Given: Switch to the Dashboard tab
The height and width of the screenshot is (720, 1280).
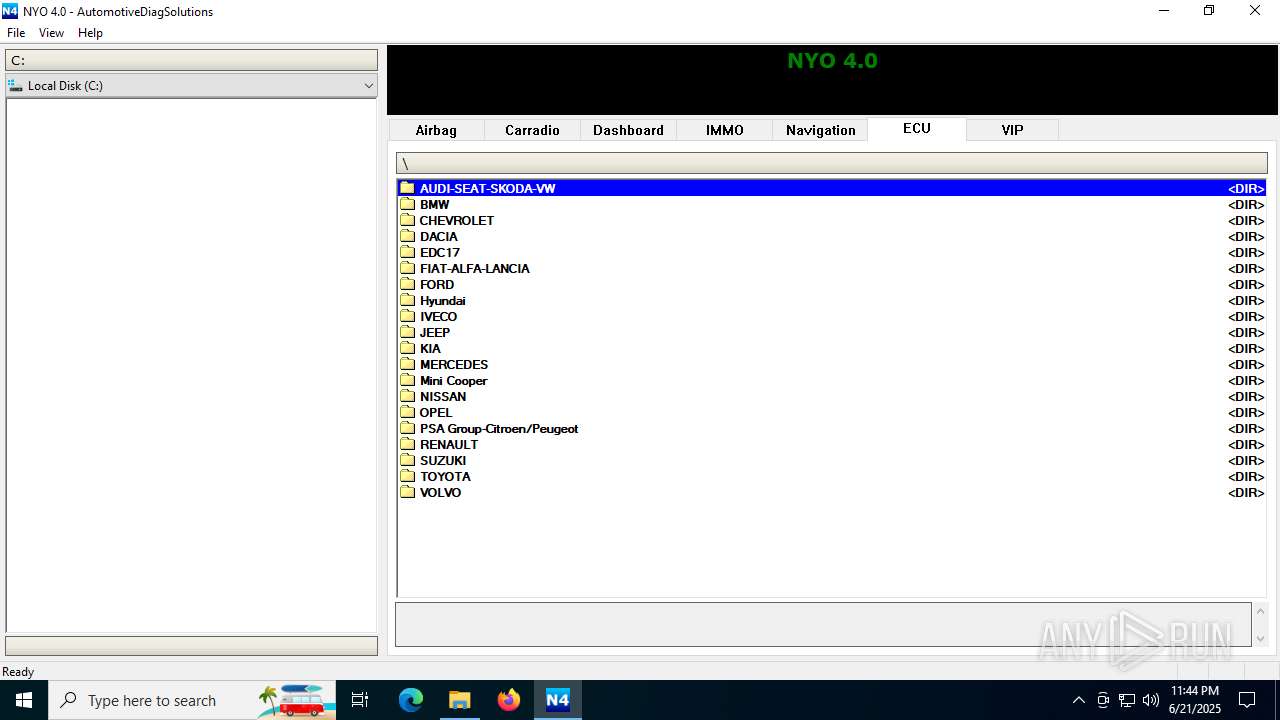Looking at the screenshot, I should [628, 130].
